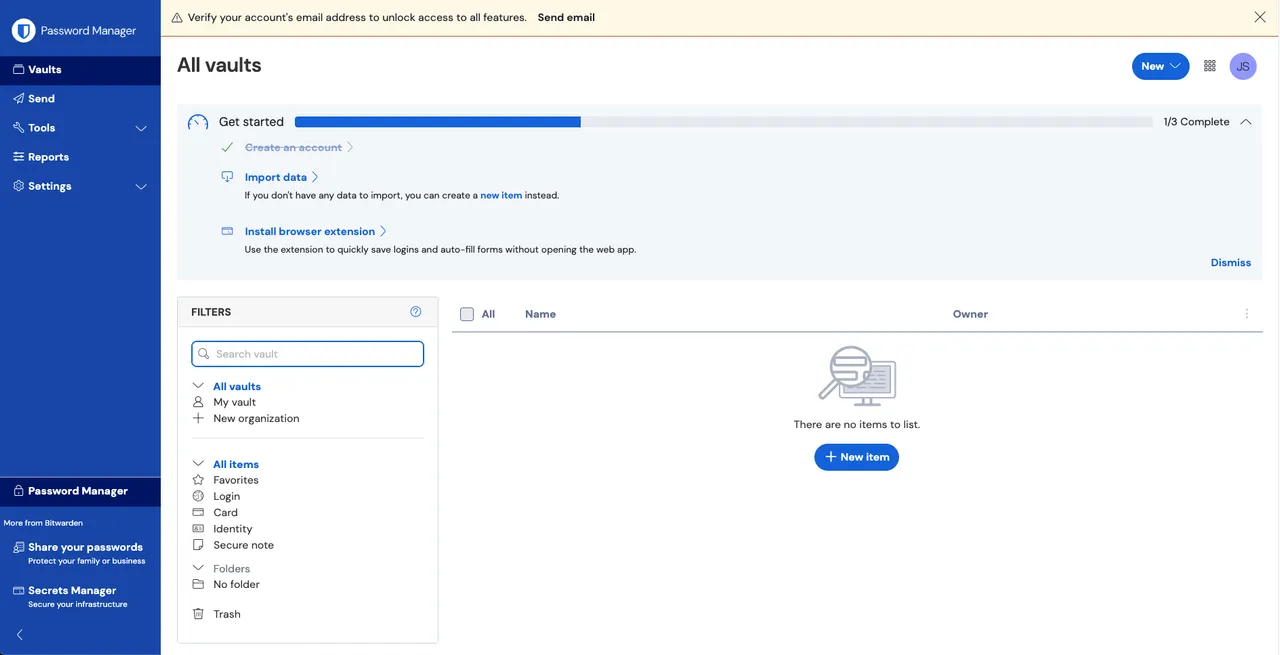
Task: Collapse the sidebar with left chevron
Action: tap(20, 635)
